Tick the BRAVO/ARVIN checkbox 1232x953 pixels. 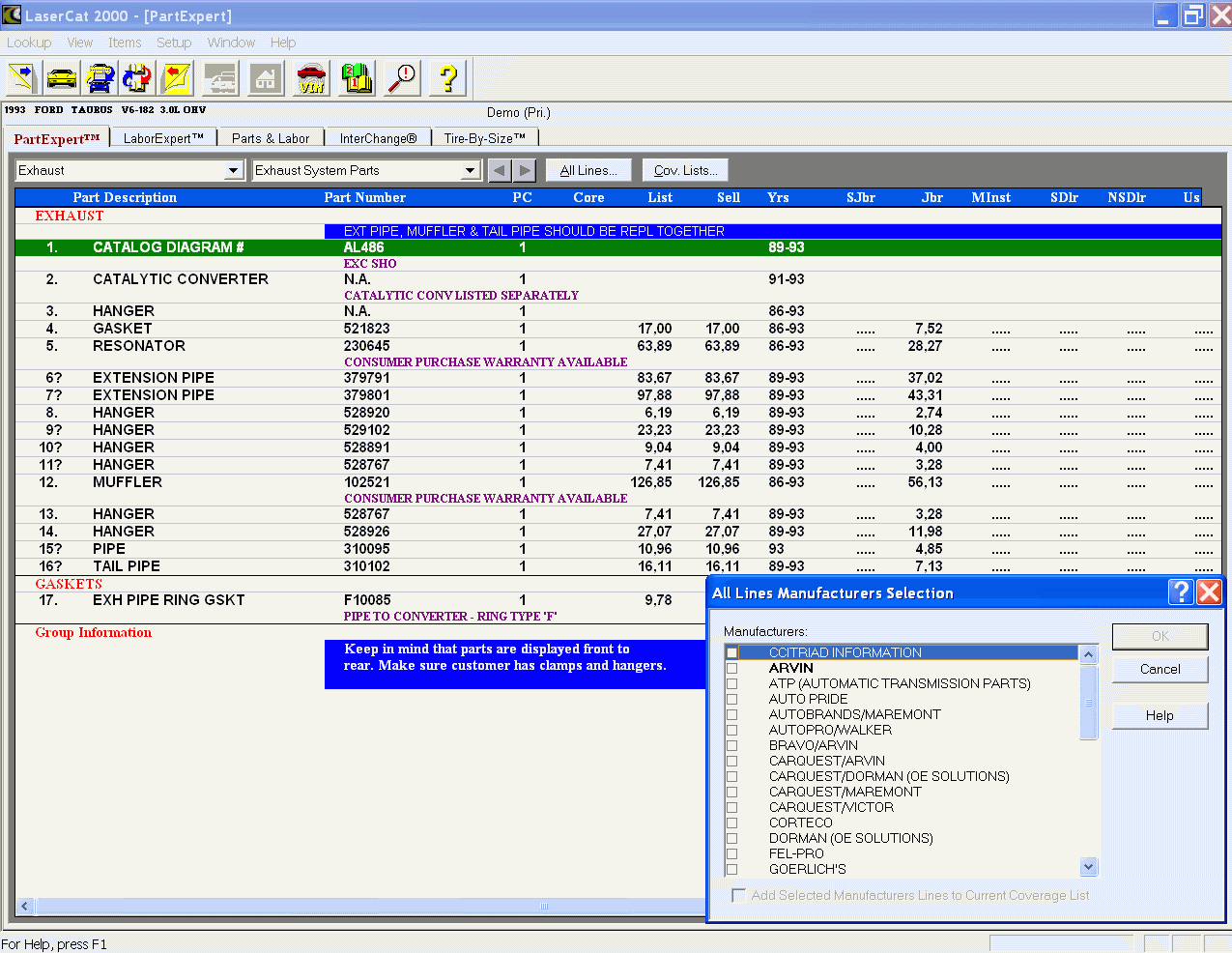coord(732,745)
